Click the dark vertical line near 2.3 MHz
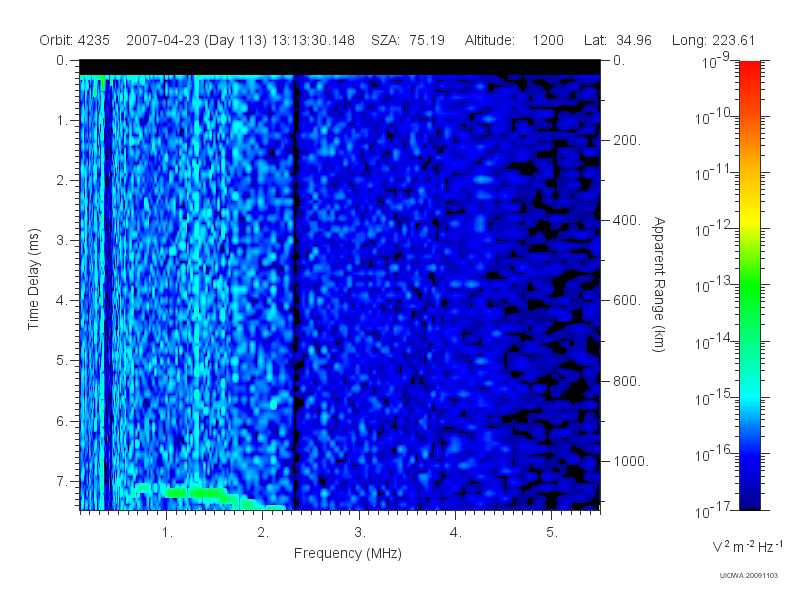 click(x=295, y=292)
